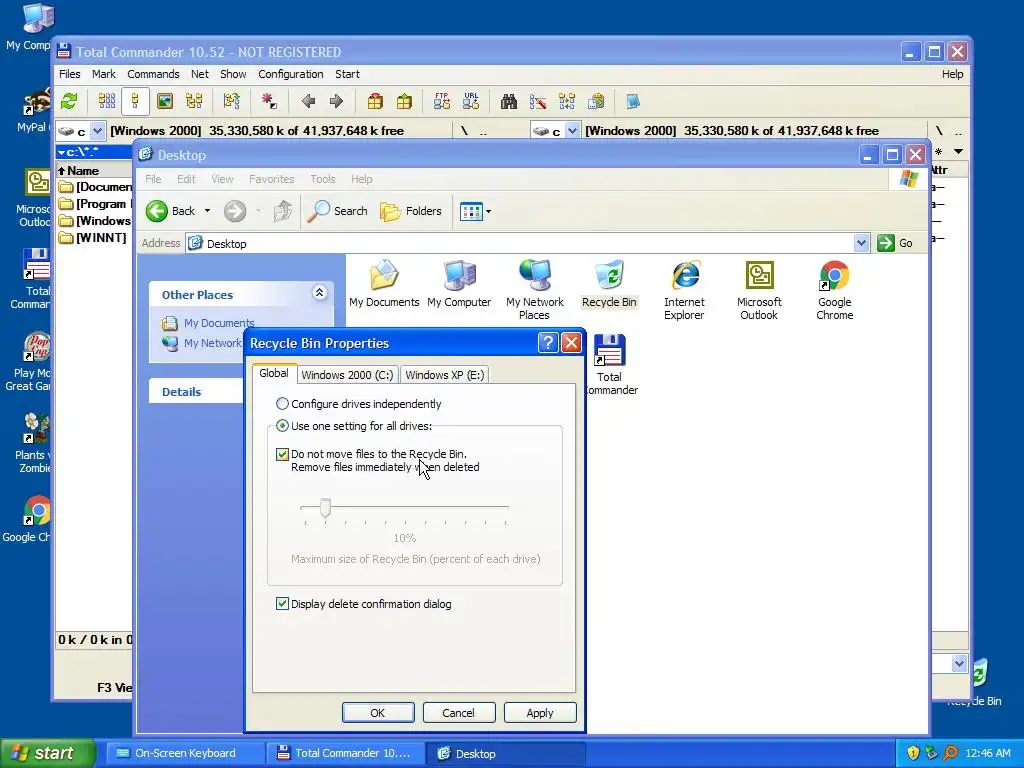This screenshot has width=1024, height=768.
Task: Switch to On-Screen Keyboard in the taskbar
Action: [x=185, y=753]
